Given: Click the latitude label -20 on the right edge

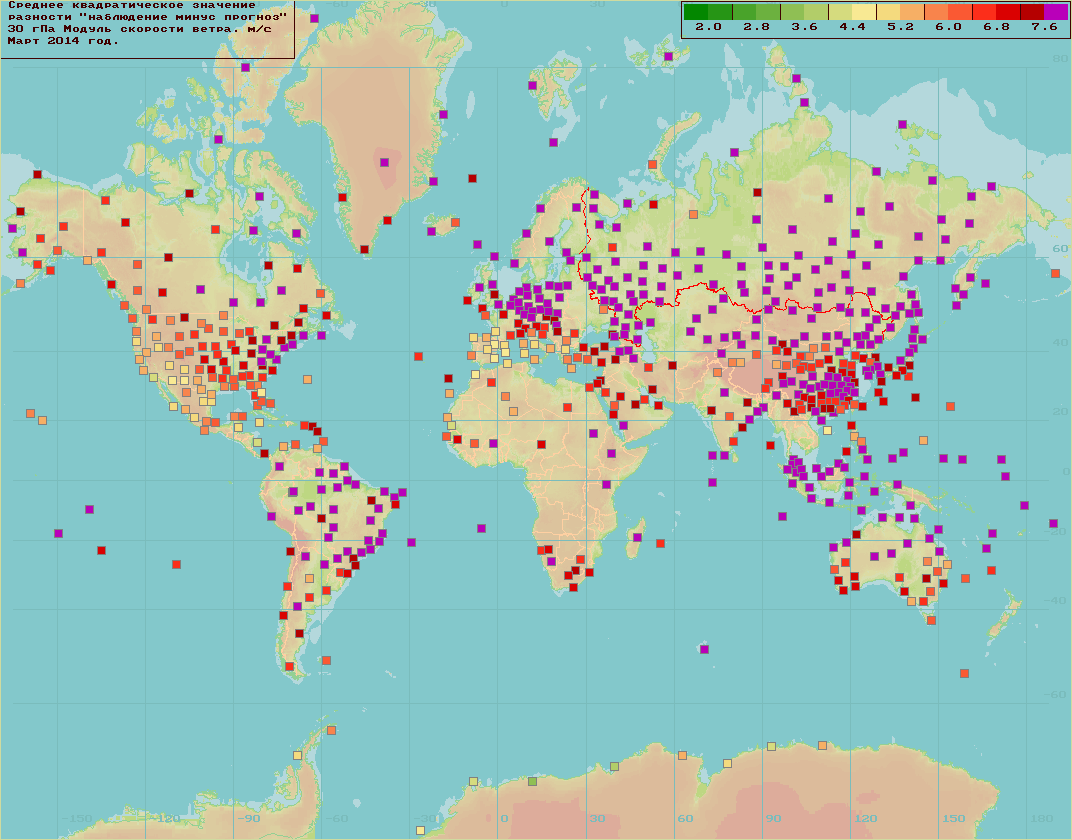Looking at the screenshot, I should pyautogui.click(x=1058, y=532).
